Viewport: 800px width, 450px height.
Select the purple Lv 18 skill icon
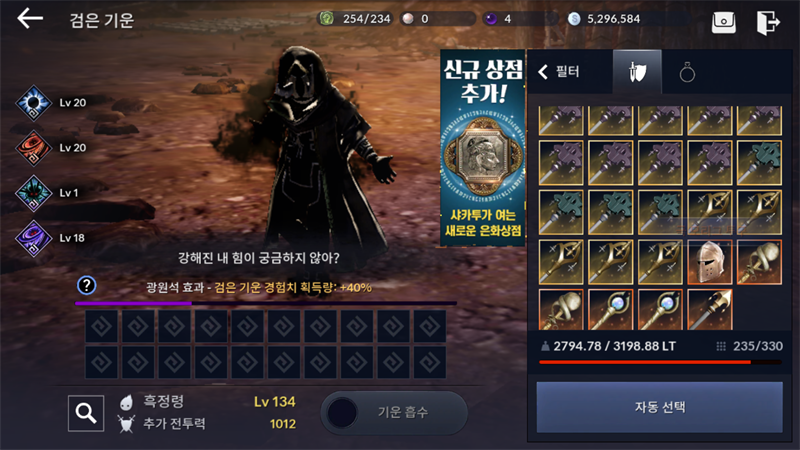point(34,238)
